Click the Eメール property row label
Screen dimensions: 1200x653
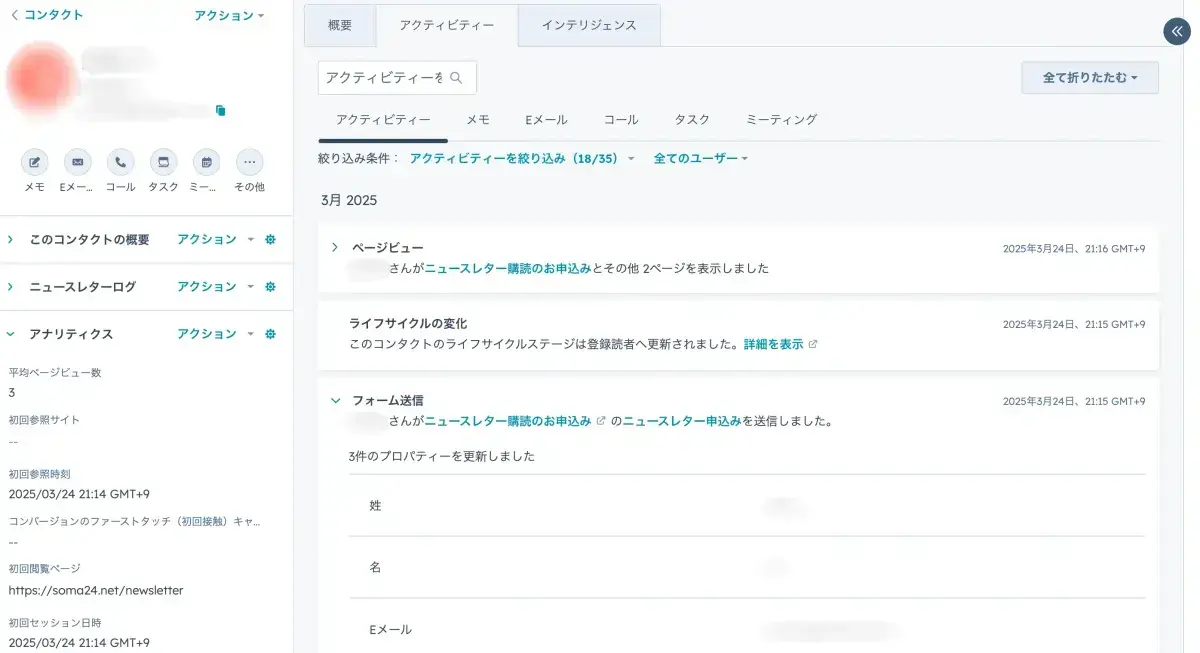pyautogui.click(x=390, y=629)
